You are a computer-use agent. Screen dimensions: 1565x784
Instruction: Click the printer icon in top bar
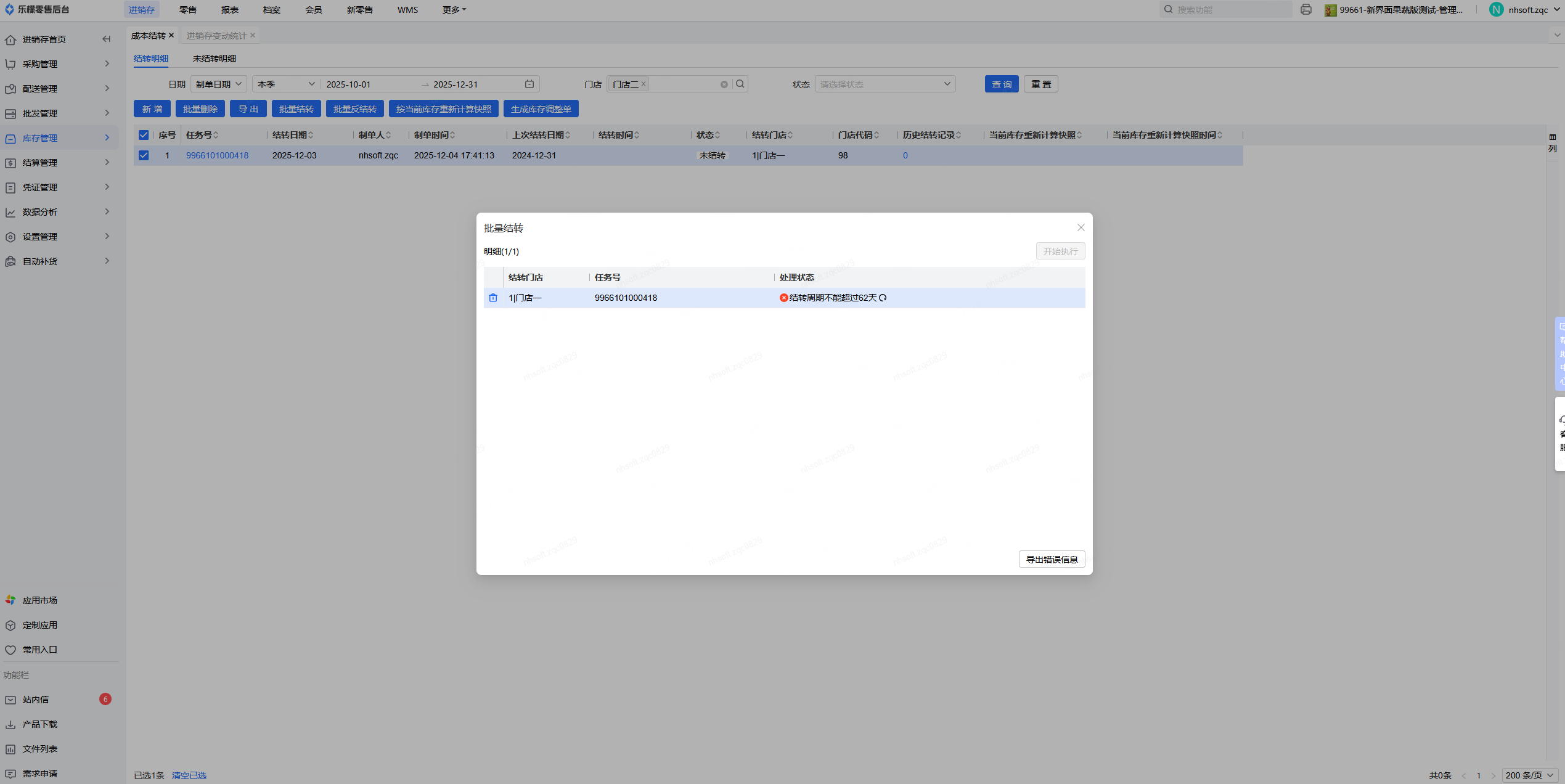point(1306,9)
